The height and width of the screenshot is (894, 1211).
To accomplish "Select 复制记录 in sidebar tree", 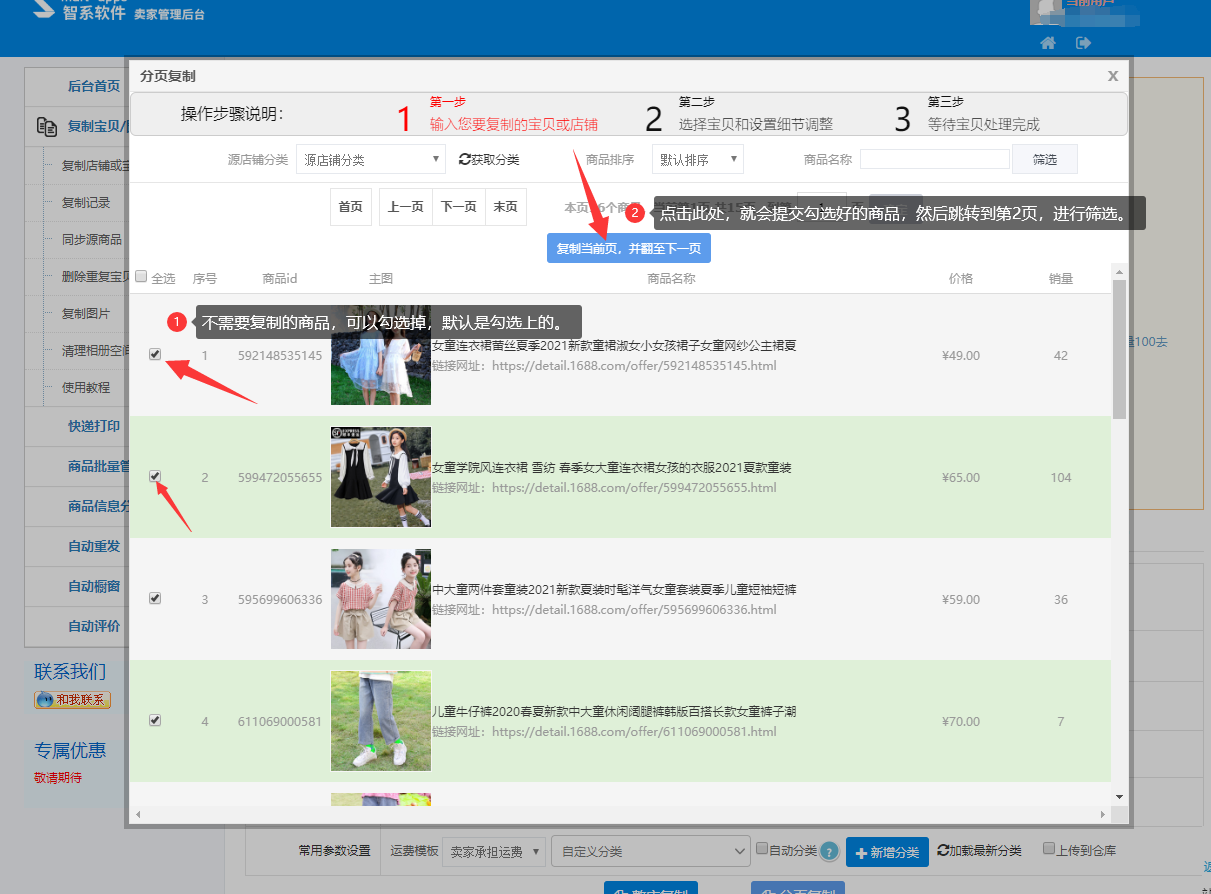I will (86, 202).
